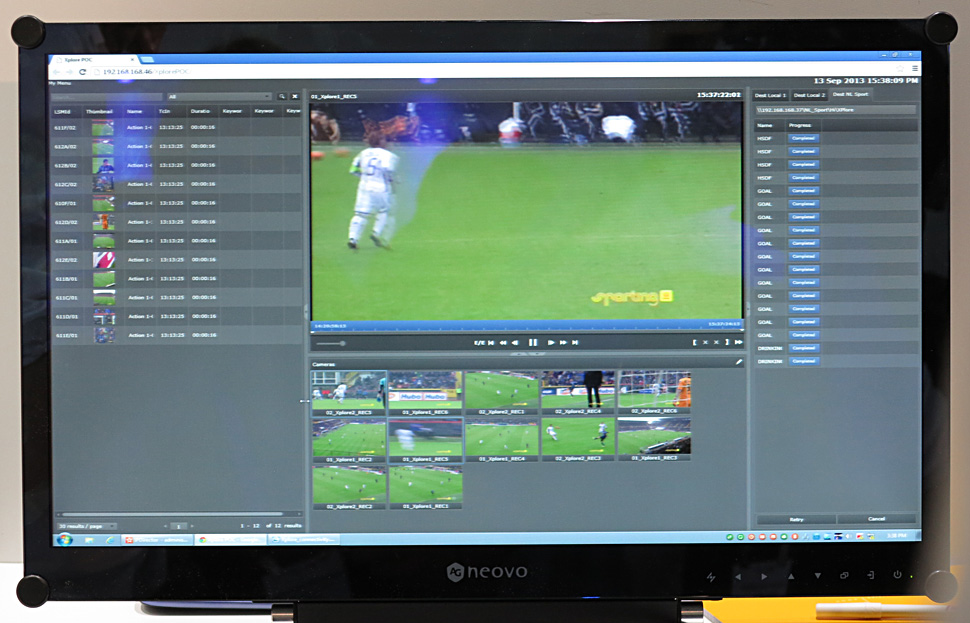This screenshot has width=970, height=623.
Task: Jump to the end of the clip
Action: pyautogui.click(x=575, y=342)
